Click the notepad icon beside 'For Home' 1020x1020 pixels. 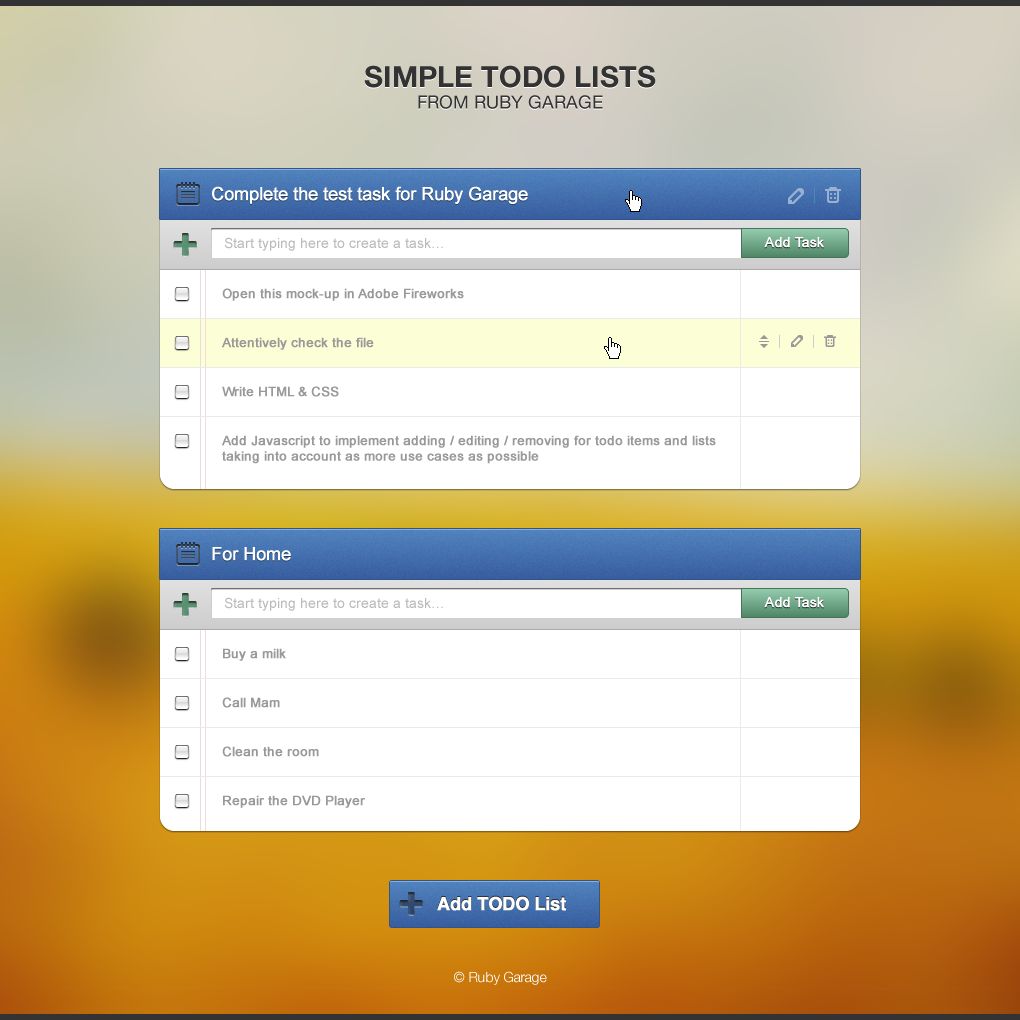coord(188,554)
